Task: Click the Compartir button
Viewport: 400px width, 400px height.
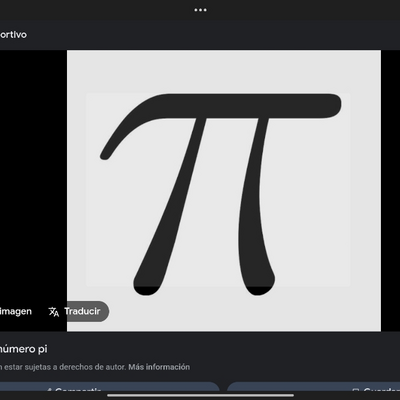Action: click(110, 387)
